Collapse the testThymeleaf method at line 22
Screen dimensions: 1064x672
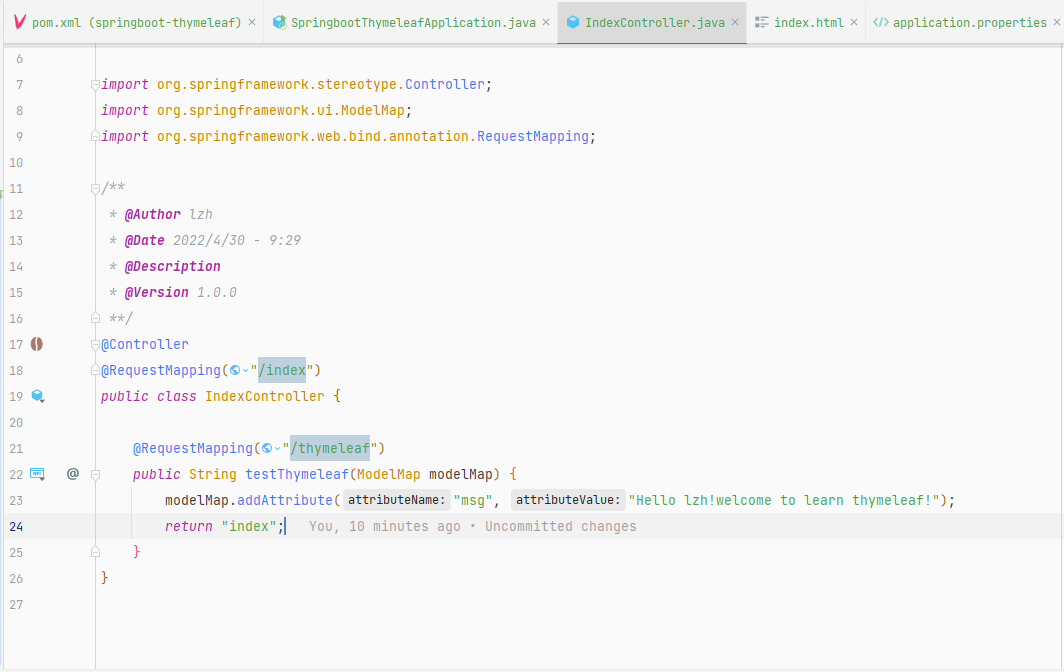pyautogui.click(x=95, y=474)
